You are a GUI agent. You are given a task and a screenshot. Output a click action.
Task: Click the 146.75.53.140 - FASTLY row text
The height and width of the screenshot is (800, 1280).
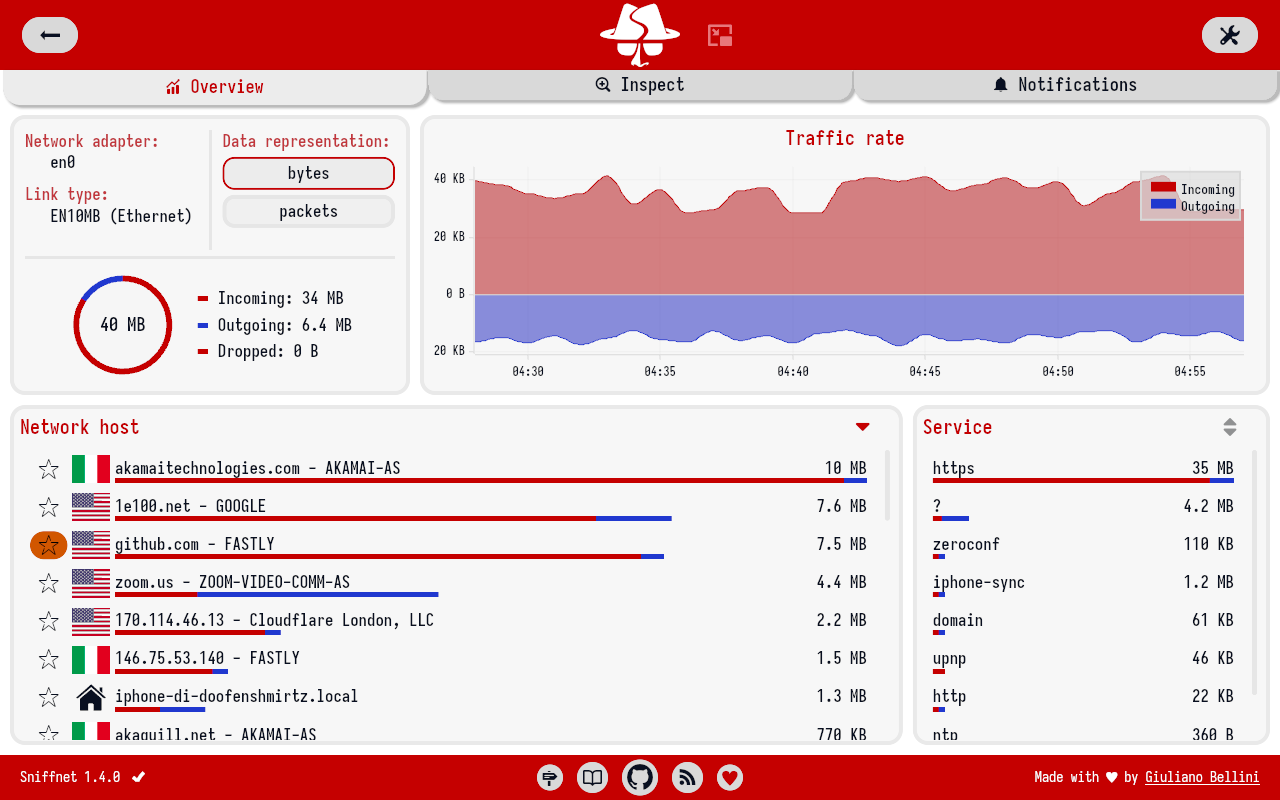pyautogui.click(x=207, y=658)
